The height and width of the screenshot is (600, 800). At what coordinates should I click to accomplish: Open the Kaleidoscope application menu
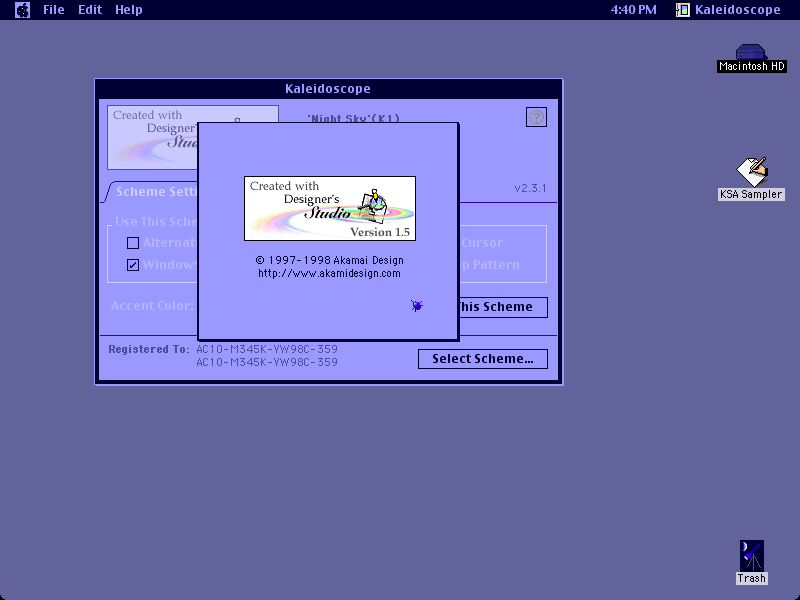point(729,10)
